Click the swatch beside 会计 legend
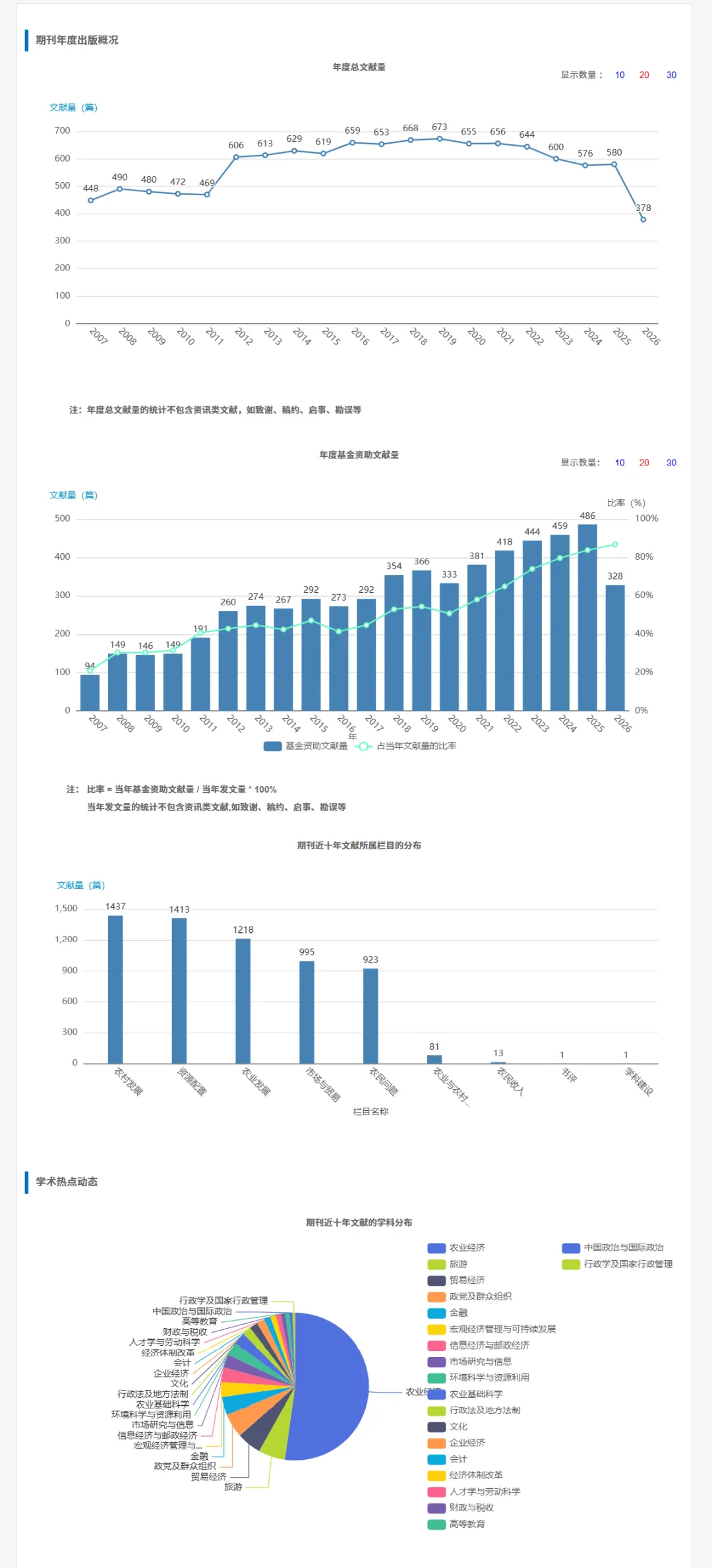This screenshot has width=712, height=1568. coord(436,1459)
